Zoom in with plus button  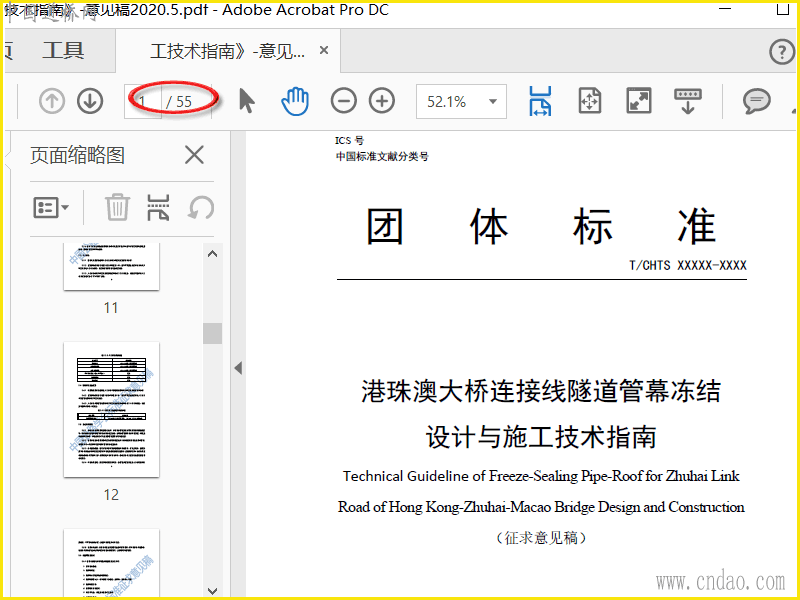click(x=382, y=101)
